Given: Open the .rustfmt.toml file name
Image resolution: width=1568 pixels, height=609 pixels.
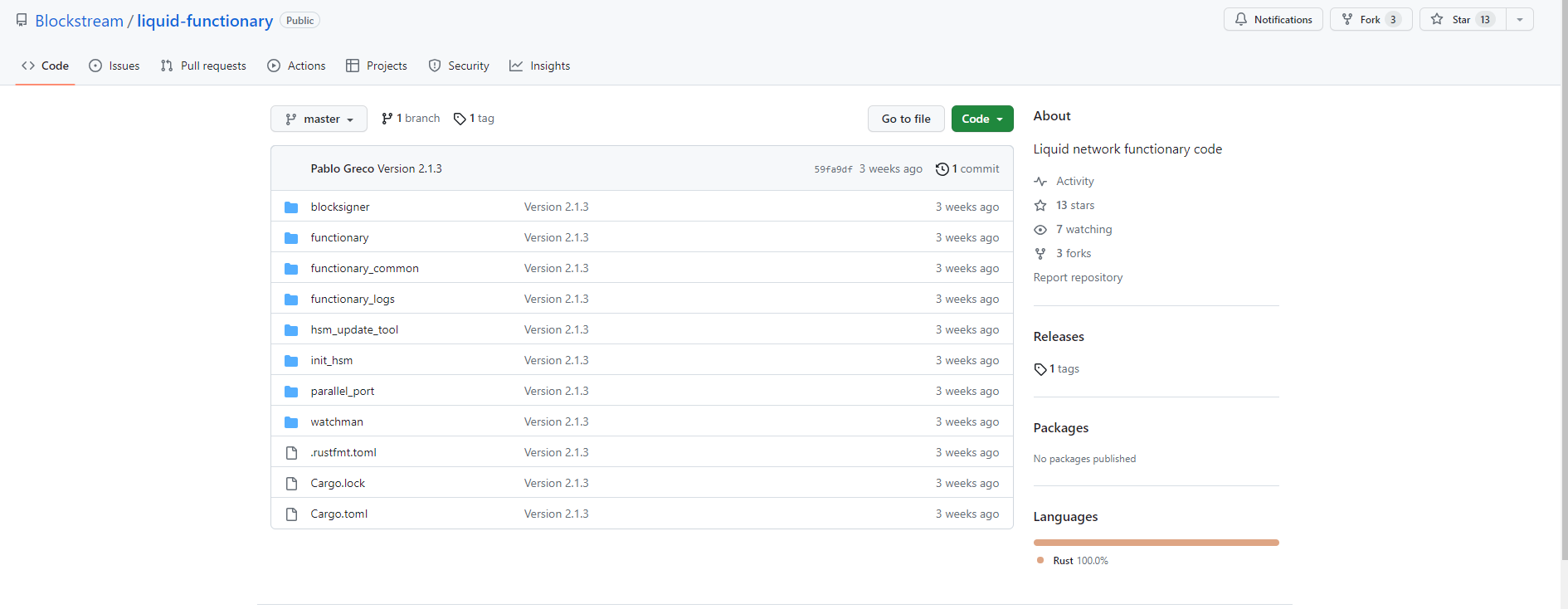Looking at the screenshot, I should [x=343, y=453].
